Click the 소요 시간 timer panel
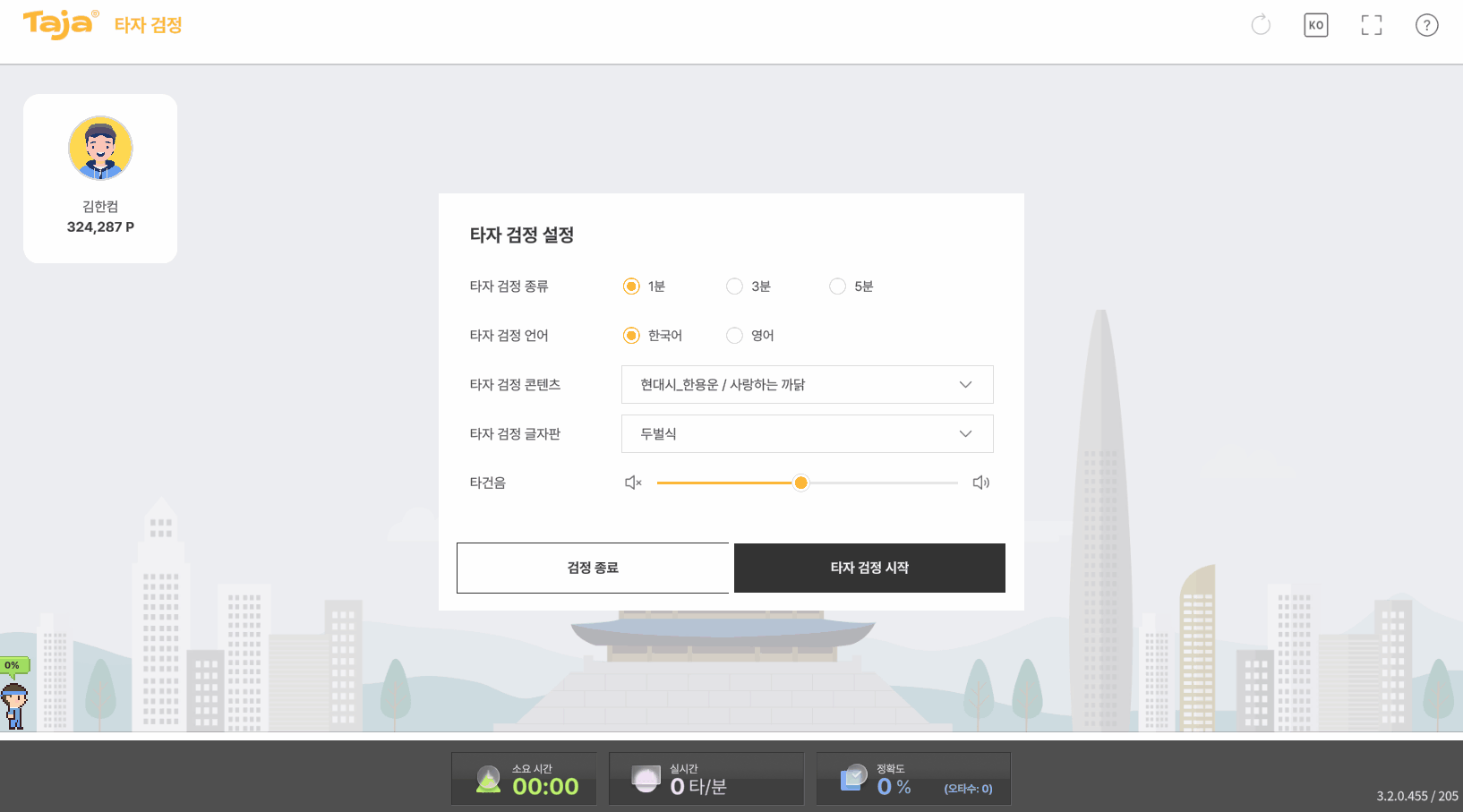Screen dimensions: 1463x812 524,779
